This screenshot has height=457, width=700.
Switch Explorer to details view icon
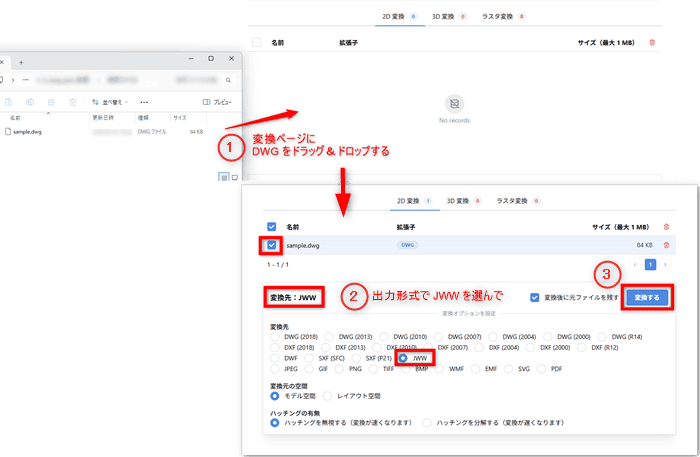point(224,177)
